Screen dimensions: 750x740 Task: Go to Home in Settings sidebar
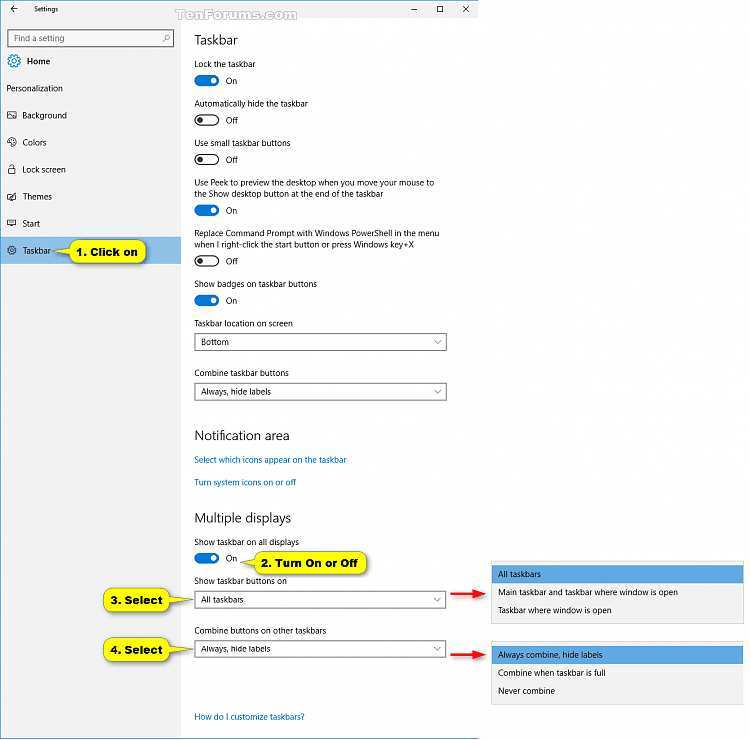(38, 61)
